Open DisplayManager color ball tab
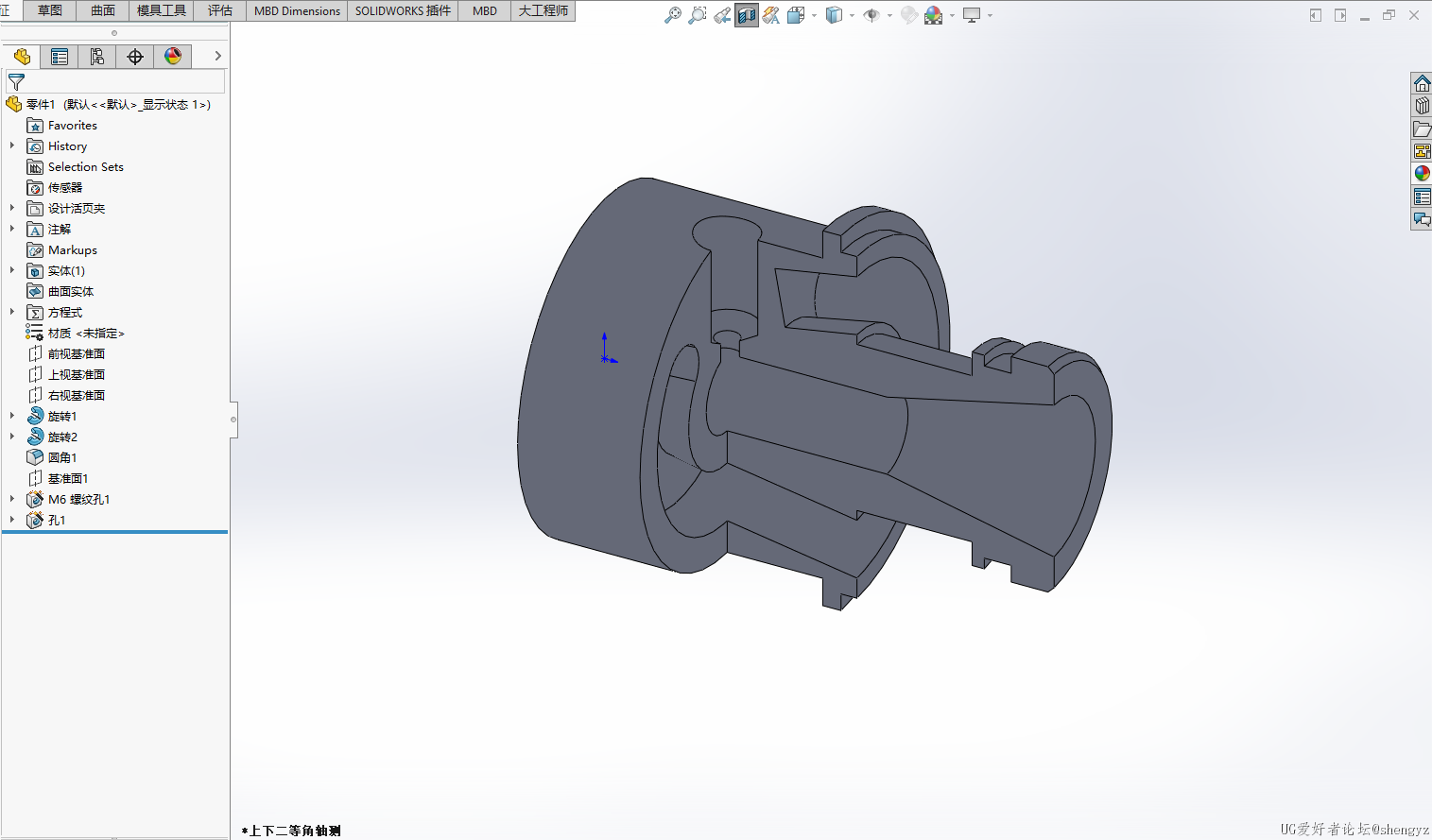This screenshot has width=1432, height=840. (x=173, y=57)
